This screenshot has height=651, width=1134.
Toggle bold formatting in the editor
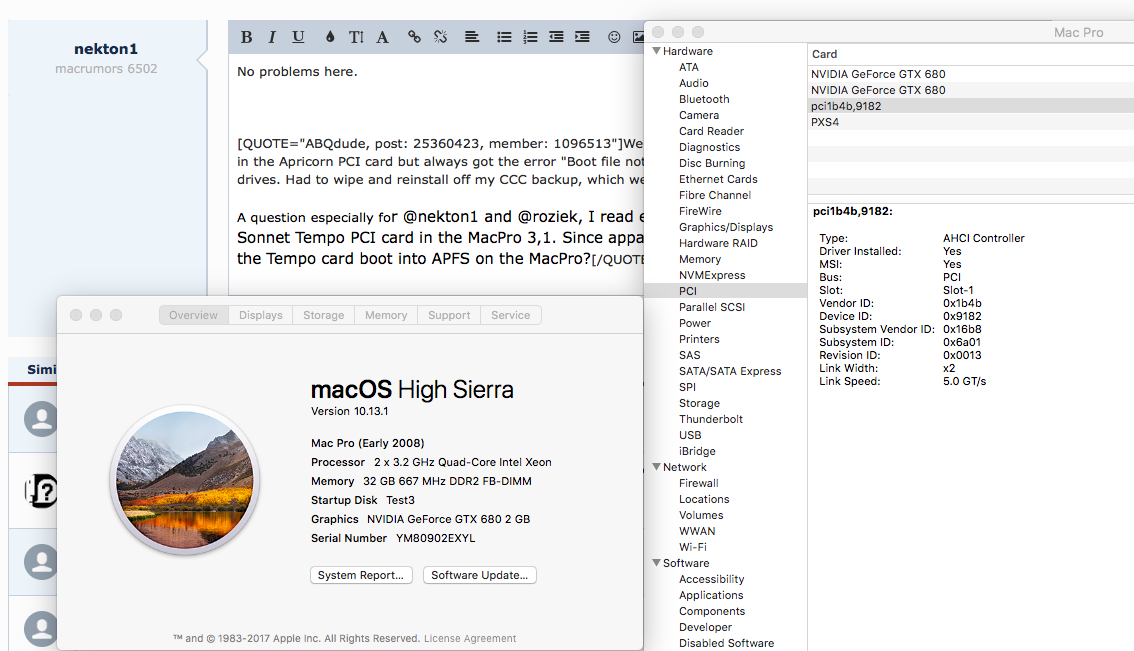(247, 37)
